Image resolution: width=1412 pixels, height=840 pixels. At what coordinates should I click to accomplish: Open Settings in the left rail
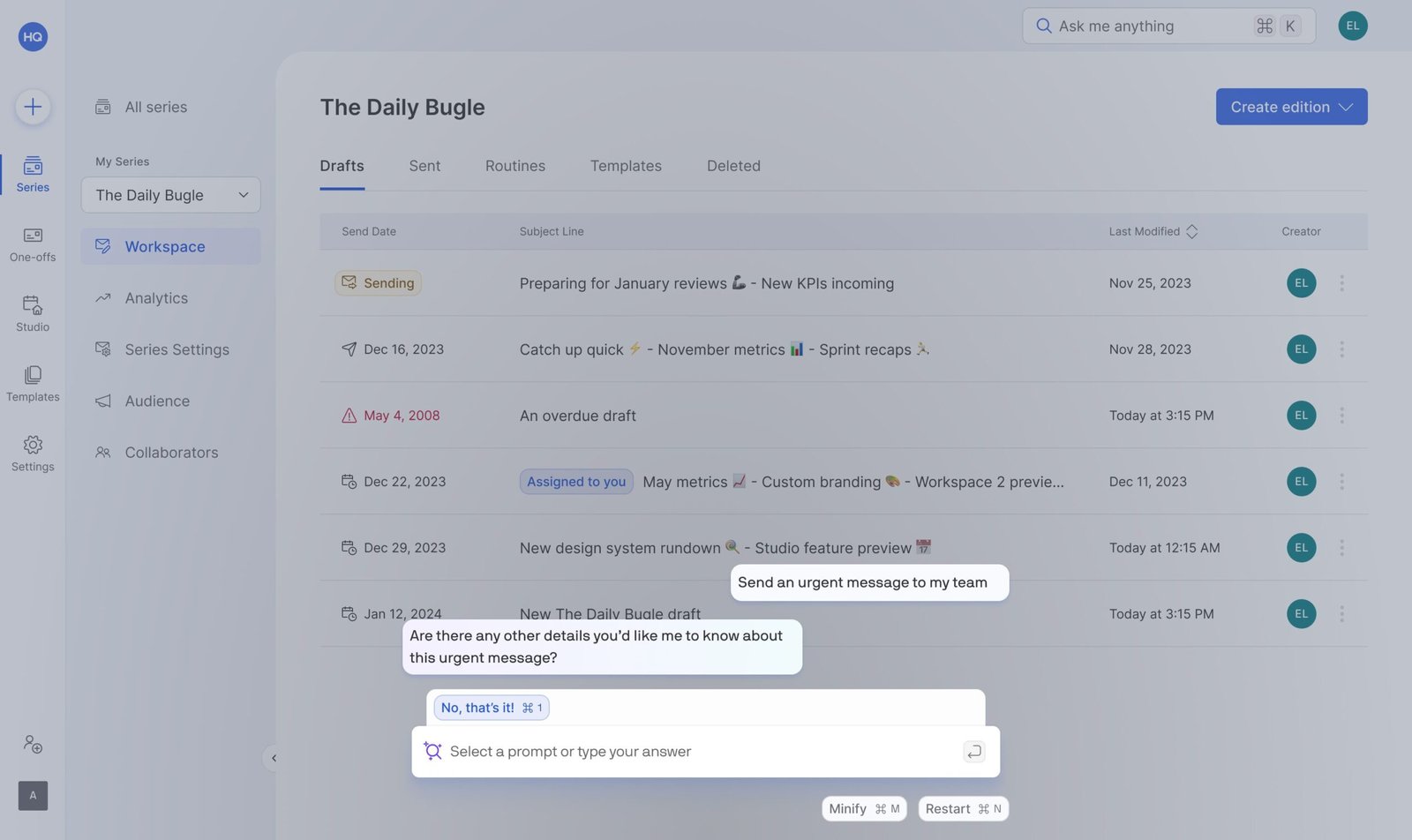(33, 454)
